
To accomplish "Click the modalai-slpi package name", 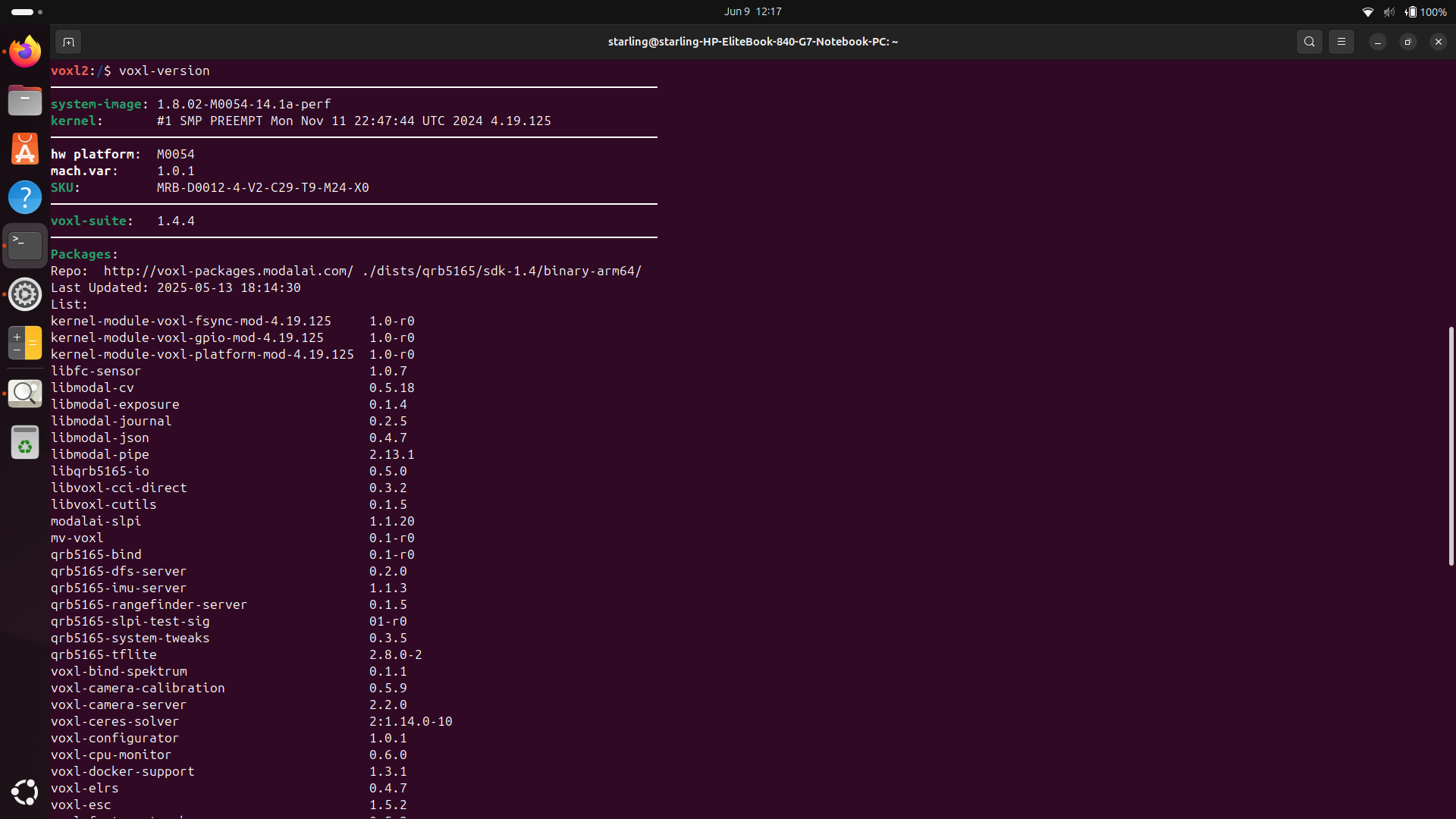I will coord(96,521).
